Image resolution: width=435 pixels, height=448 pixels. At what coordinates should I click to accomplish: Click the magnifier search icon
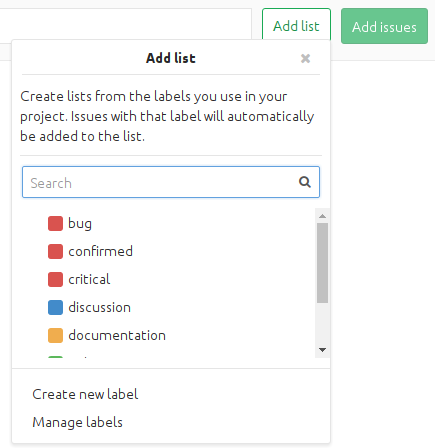[305, 182]
